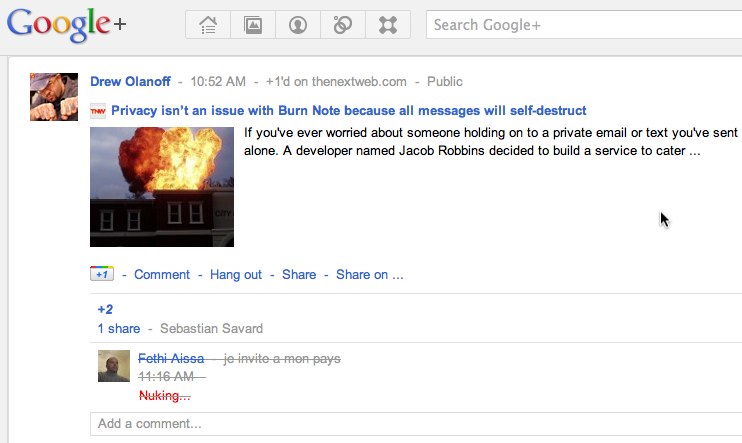This screenshot has width=742, height=443.
Task: Toggle the +1 button on the post
Action: click(x=102, y=274)
